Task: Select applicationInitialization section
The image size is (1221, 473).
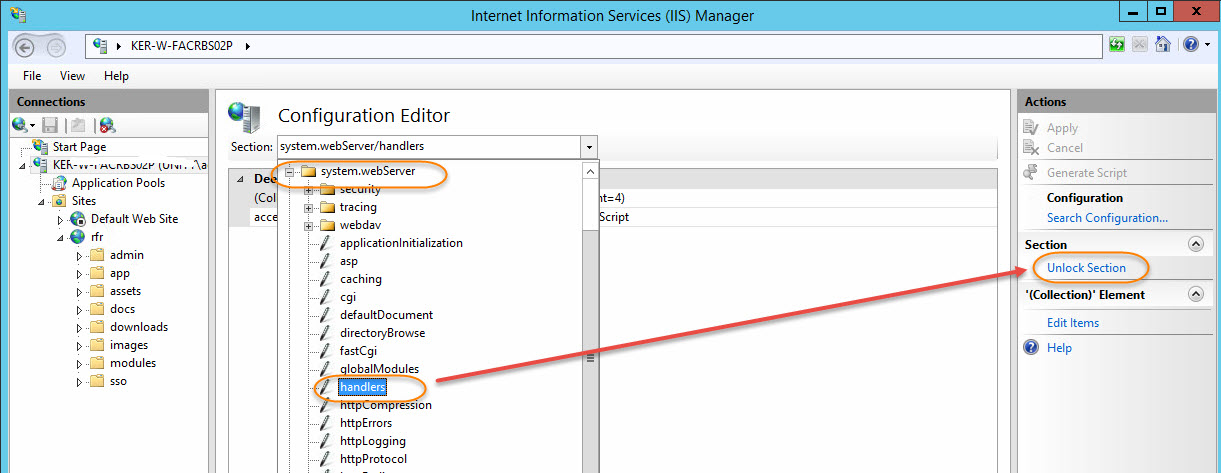Action: coord(401,243)
